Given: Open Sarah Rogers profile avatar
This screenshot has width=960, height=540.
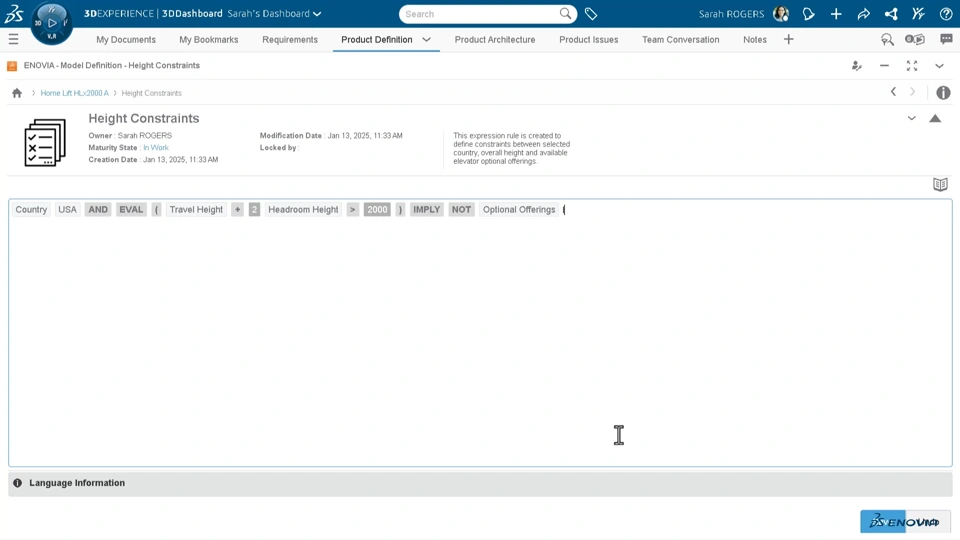Looking at the screenshot, I should coord(781,13).
